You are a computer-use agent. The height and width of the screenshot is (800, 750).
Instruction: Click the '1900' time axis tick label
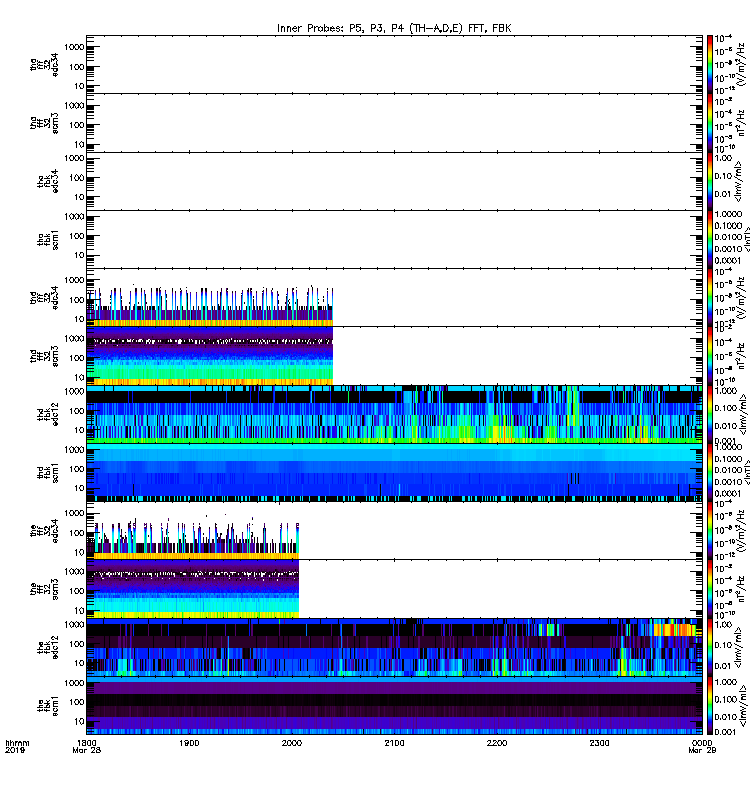point(189,743)
